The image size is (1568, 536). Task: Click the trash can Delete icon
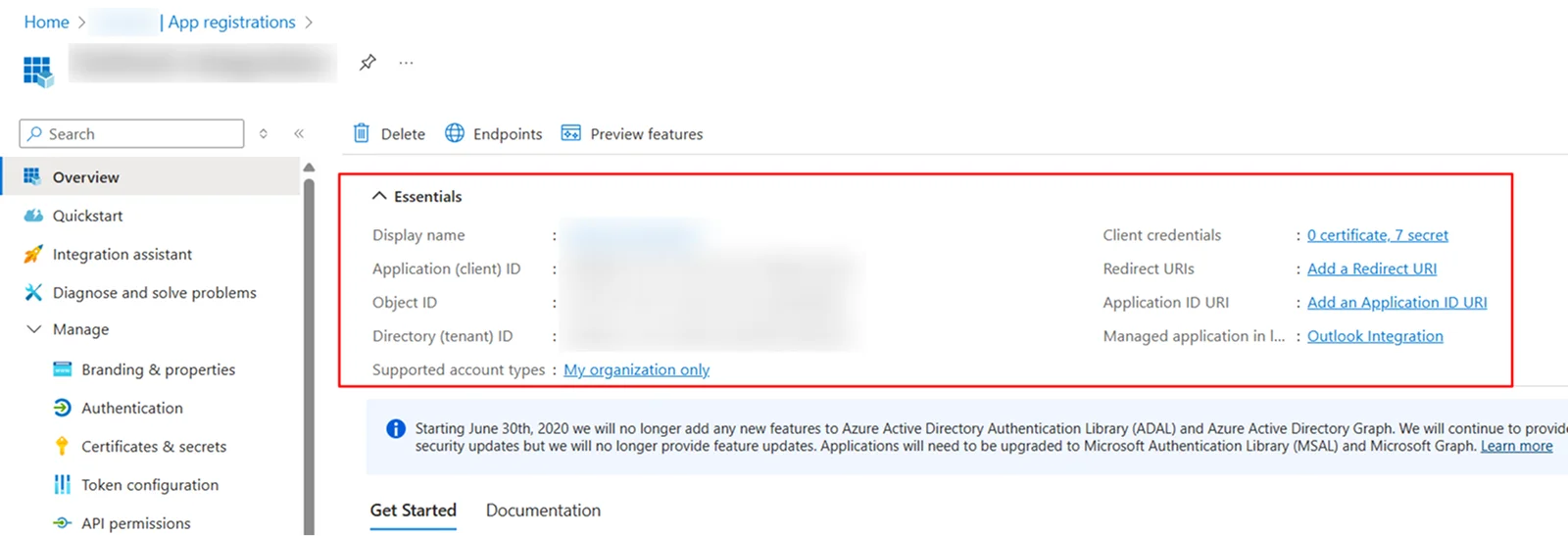point(362,133)
